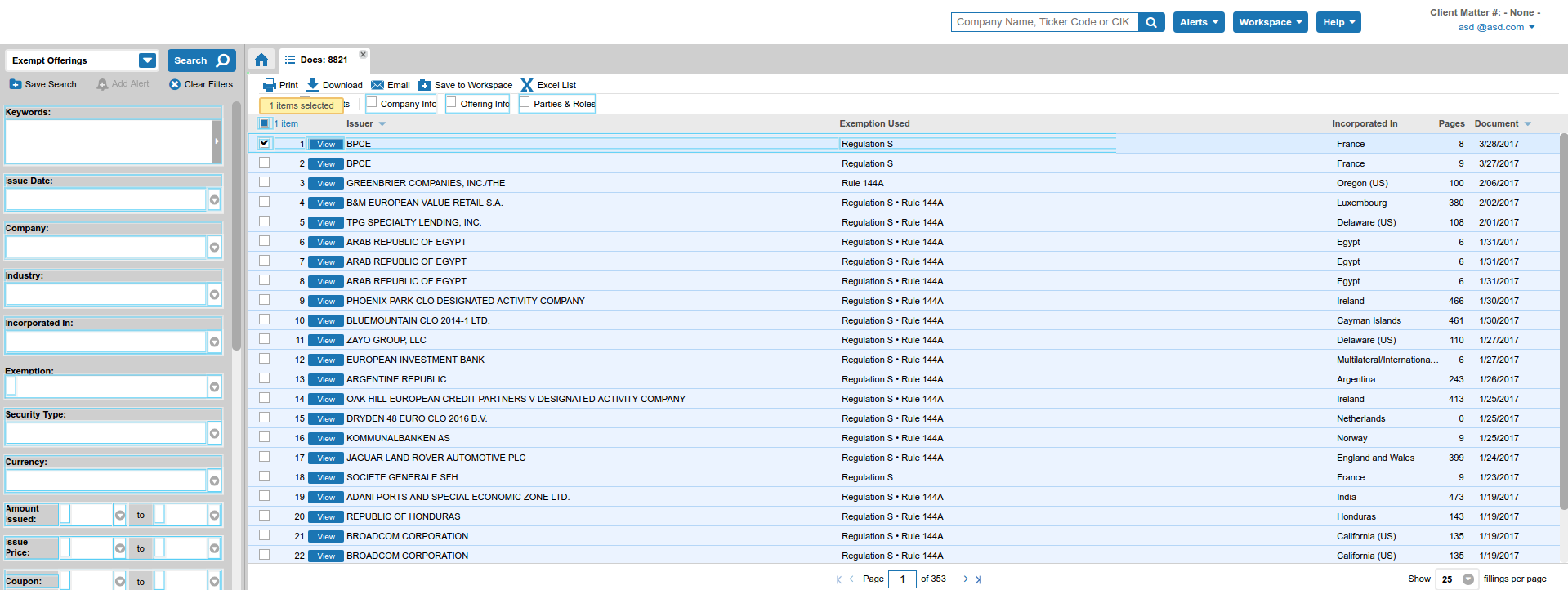
Task: Print the selected filings
Action: tap(280, 85)
